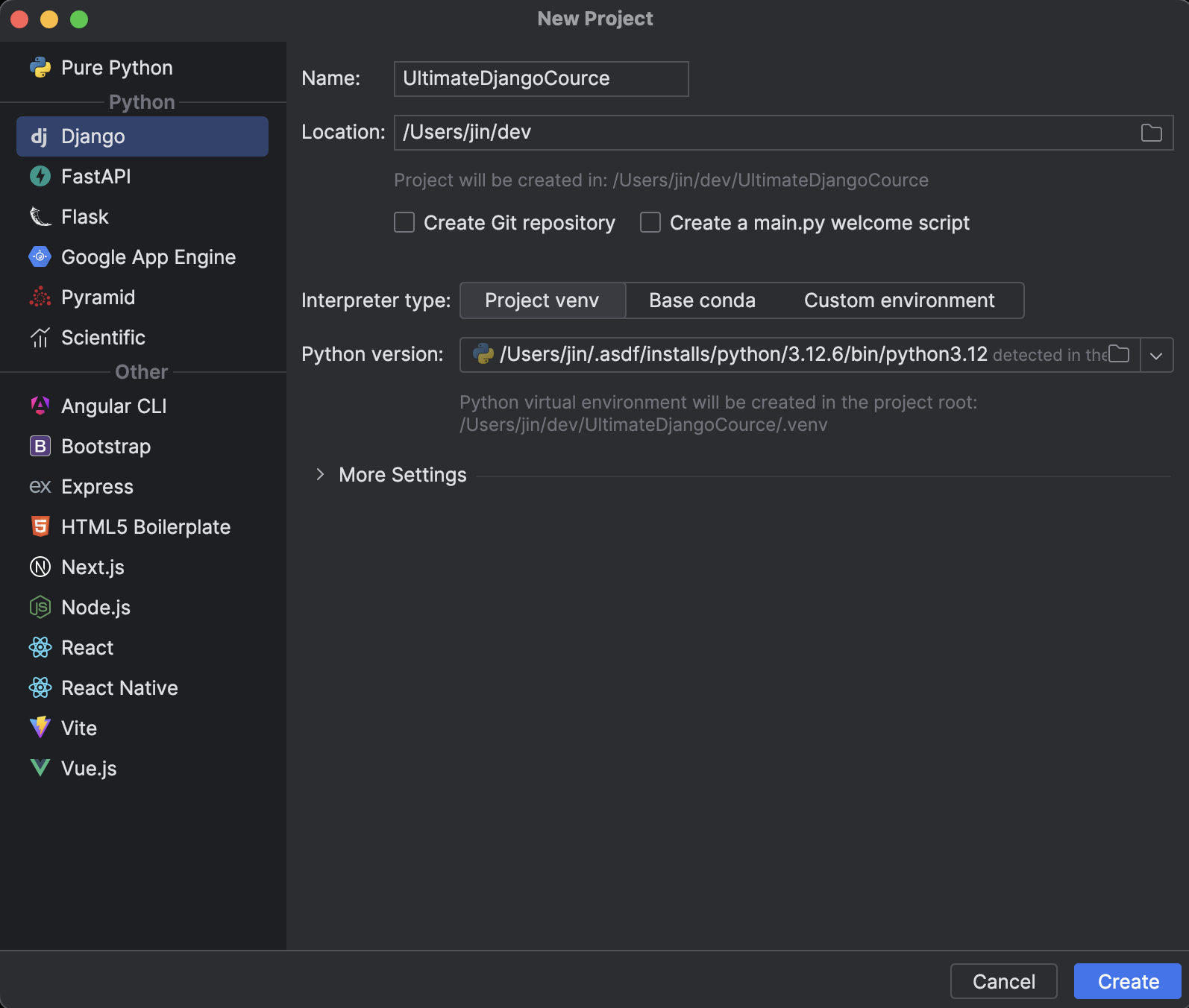The image size is (1189, 1008).
Task: Choose Flask project type
Action: tap(142, 217)
